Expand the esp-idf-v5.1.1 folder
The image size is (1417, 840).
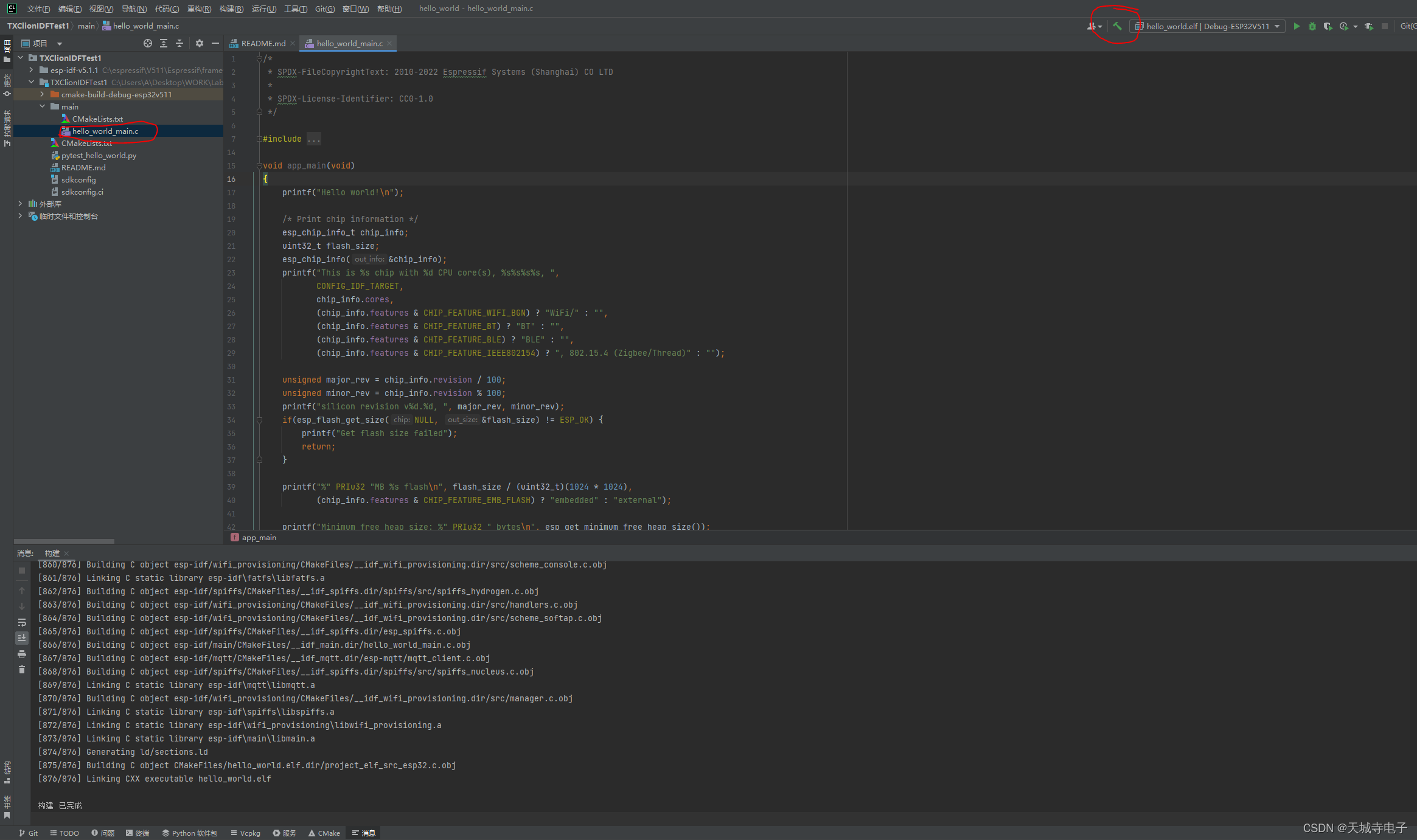click(32, 70)
